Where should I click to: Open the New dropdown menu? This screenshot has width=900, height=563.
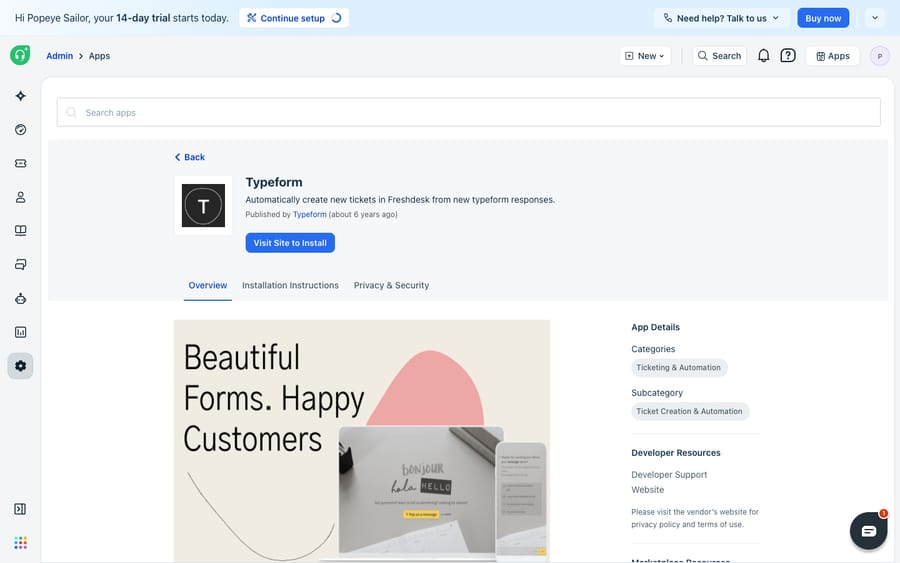pyautogui.click(x=645, y=56)
